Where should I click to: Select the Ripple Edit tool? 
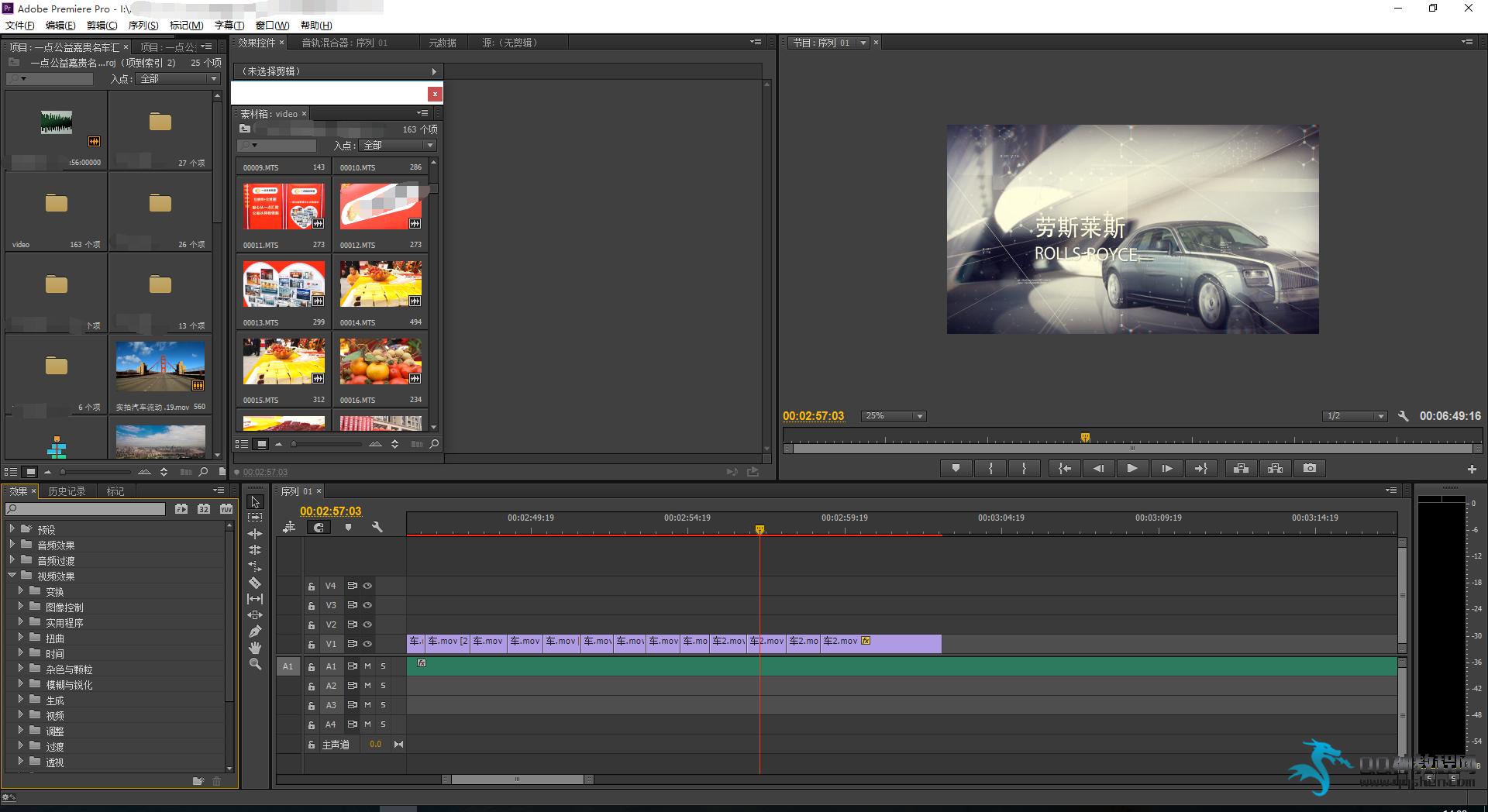255,534
